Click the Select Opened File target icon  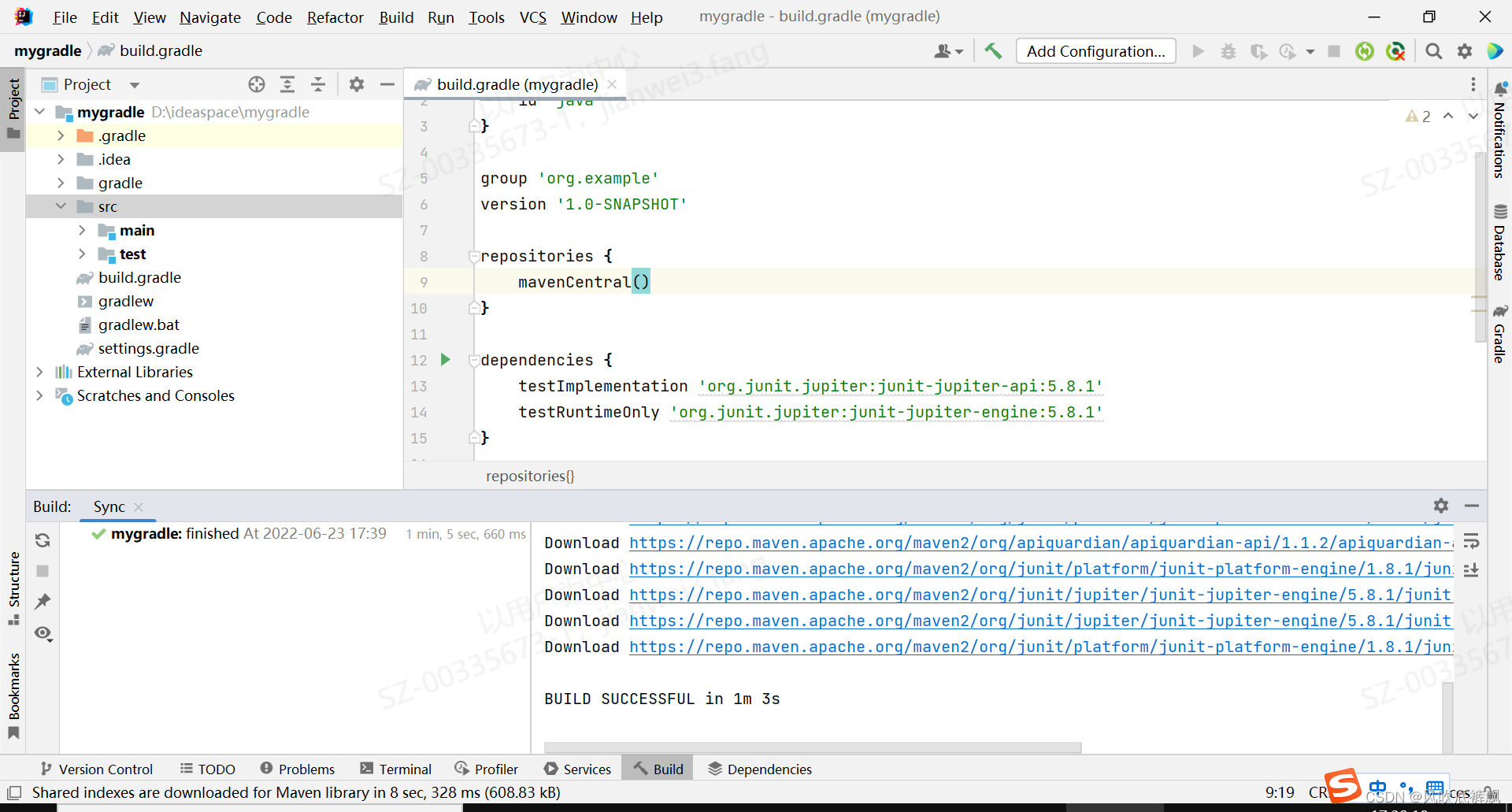(257, 84)
